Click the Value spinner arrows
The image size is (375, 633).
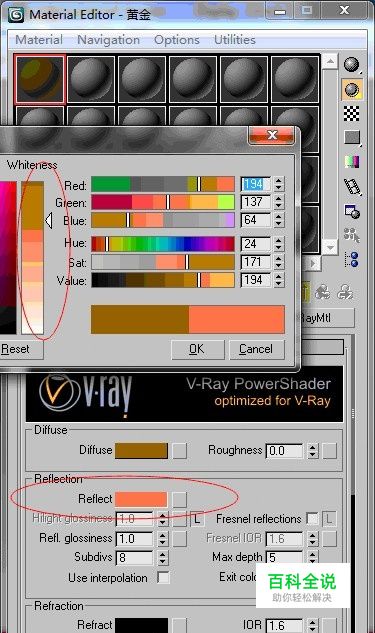pyautogui.click(x=279, y=280)
